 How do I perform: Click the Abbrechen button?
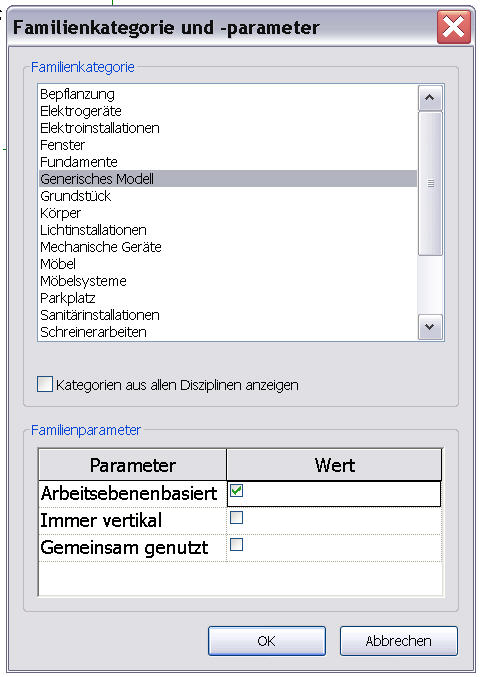coord(398,641)
